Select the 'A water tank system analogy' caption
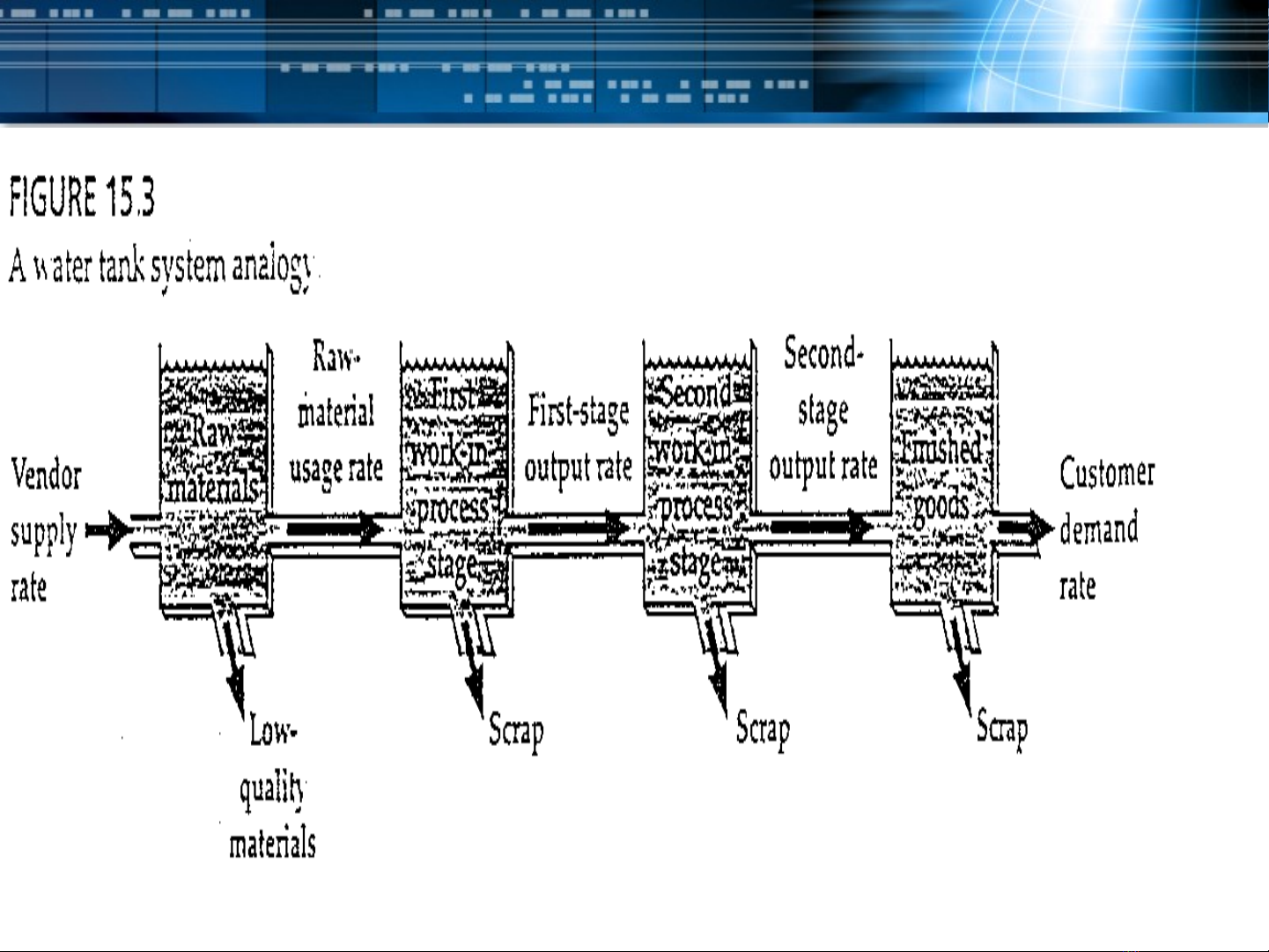1269x952 pixels. (160, 267)
